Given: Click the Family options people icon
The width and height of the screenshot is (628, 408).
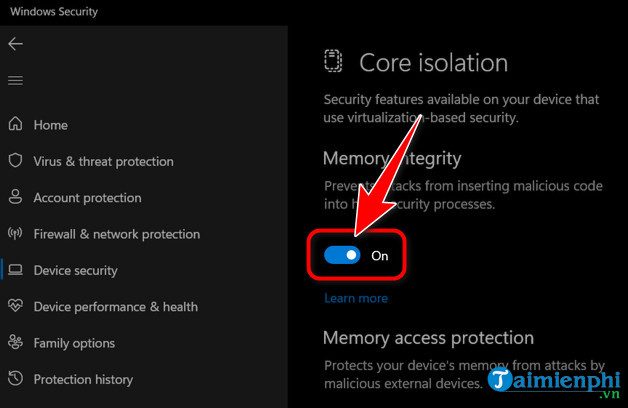Looking at the screenshot, I should 15,343.
